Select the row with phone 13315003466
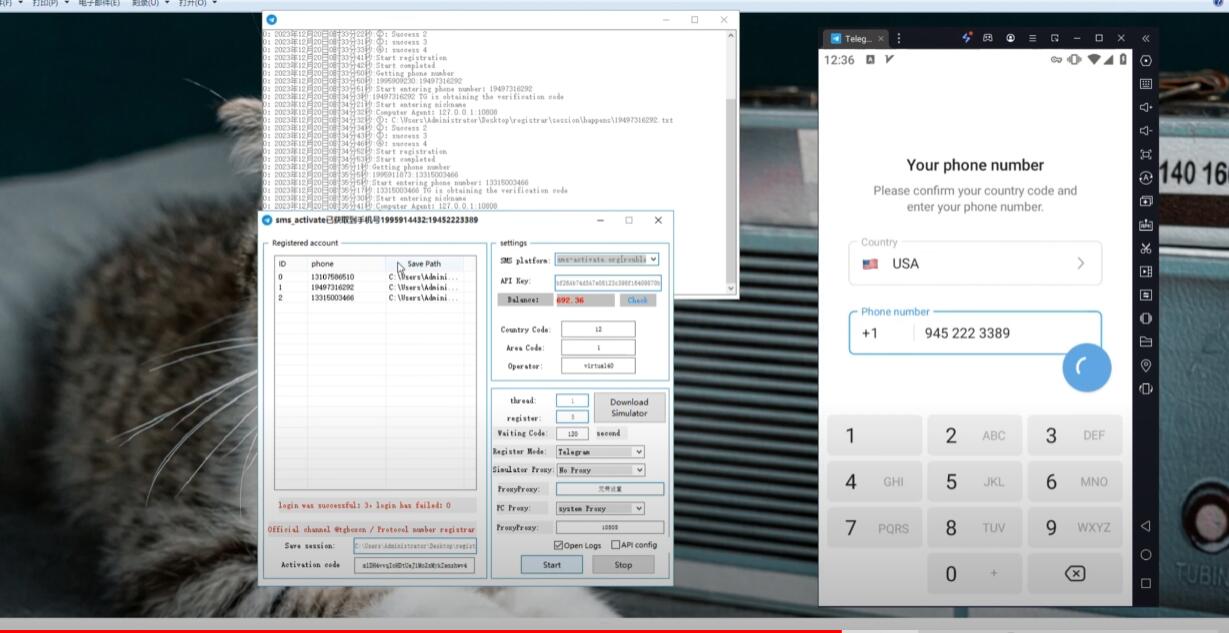 [x=370, y=298]
